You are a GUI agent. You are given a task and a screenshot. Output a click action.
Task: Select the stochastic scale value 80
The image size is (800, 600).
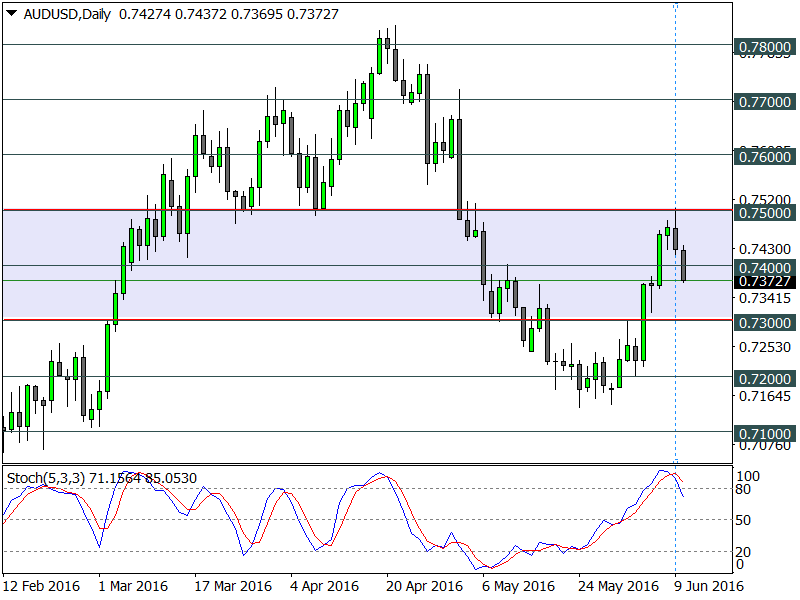743,489
